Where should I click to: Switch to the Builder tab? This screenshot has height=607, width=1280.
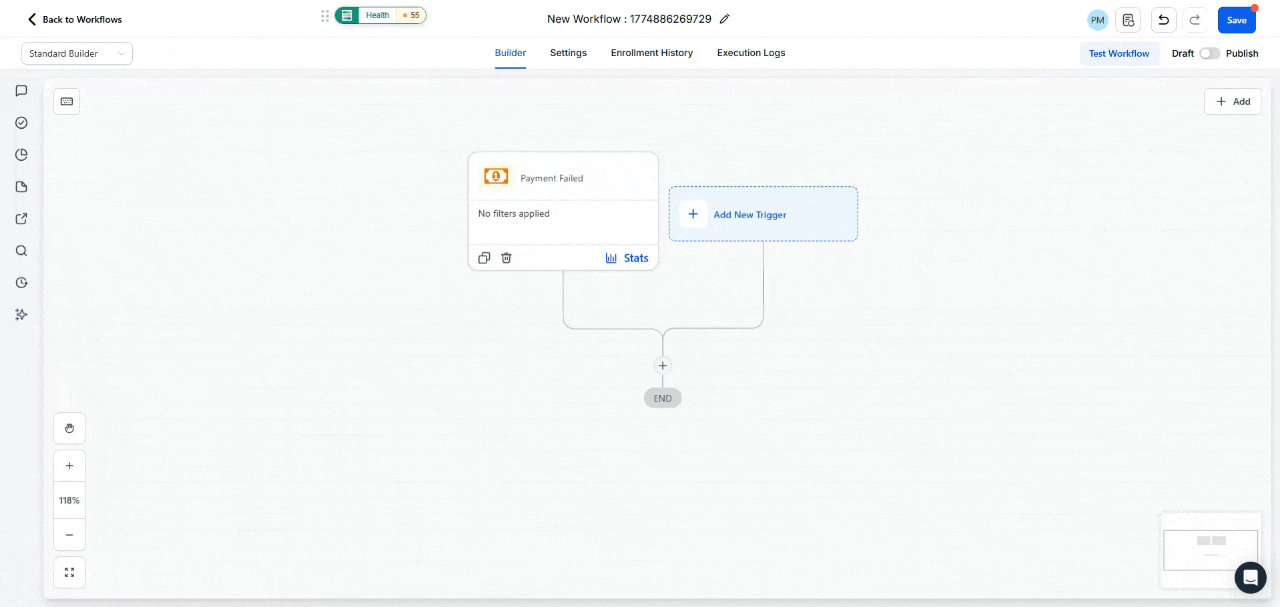[x=510, y=53]
